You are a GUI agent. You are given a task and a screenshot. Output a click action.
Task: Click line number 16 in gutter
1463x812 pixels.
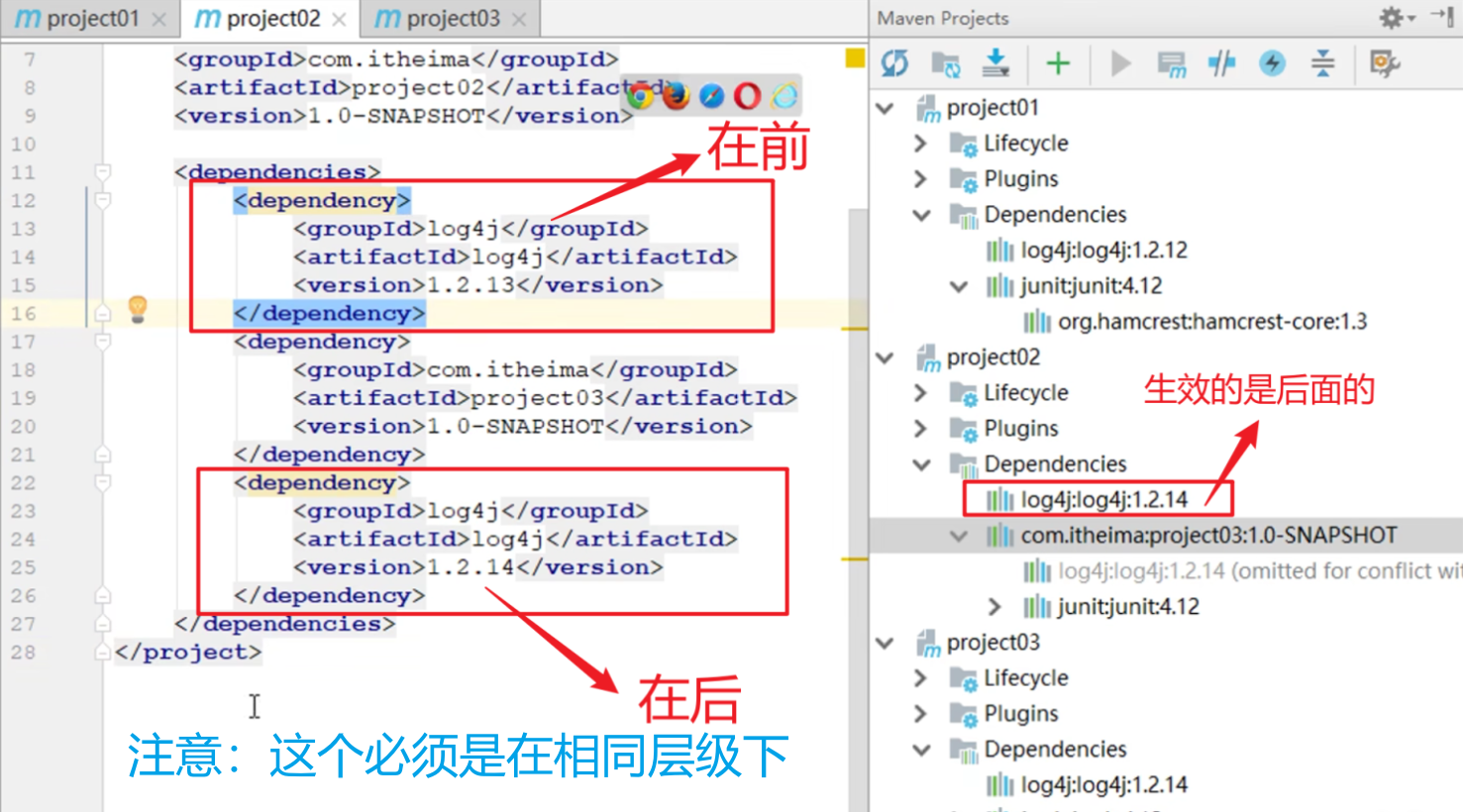[x=23, y=314]
